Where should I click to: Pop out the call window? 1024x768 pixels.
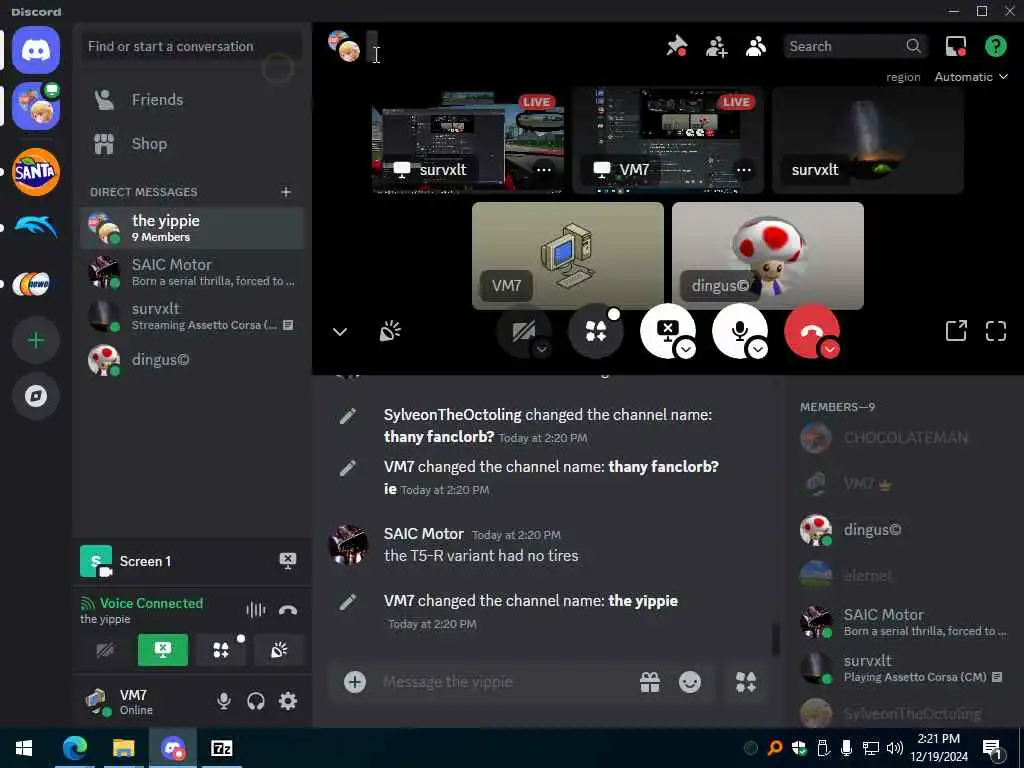click(956, 331)
